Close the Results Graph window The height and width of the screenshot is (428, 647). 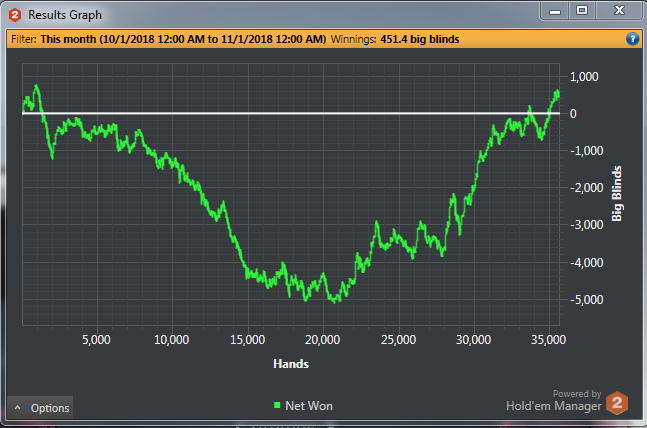pyautogui.click(x=619, y=10)
